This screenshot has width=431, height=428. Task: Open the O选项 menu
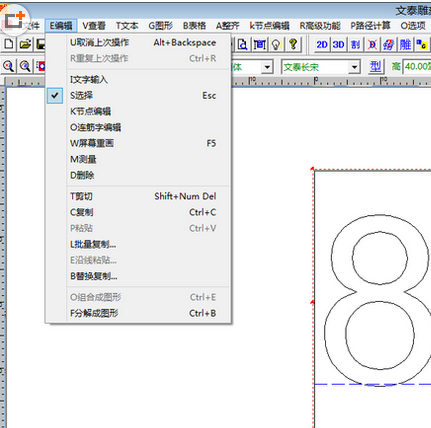(413, 26)
